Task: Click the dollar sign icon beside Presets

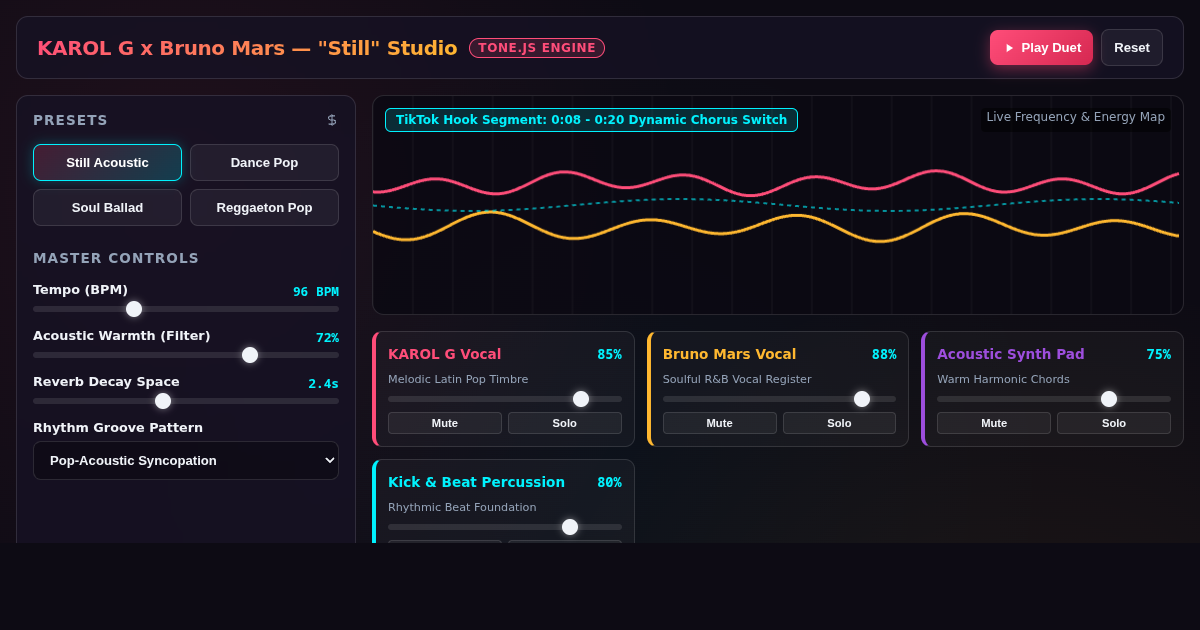Action: tap(332, 120)
